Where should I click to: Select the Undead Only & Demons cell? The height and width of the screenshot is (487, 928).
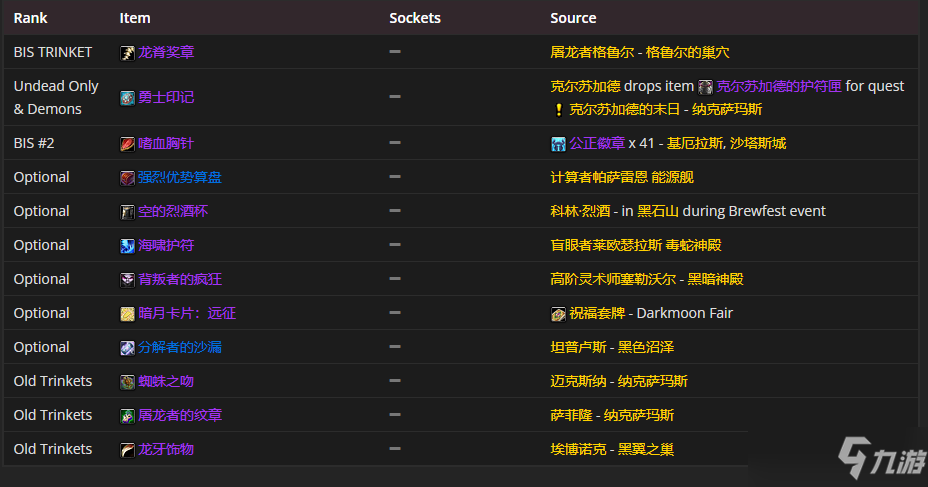(x=56, y=98)
